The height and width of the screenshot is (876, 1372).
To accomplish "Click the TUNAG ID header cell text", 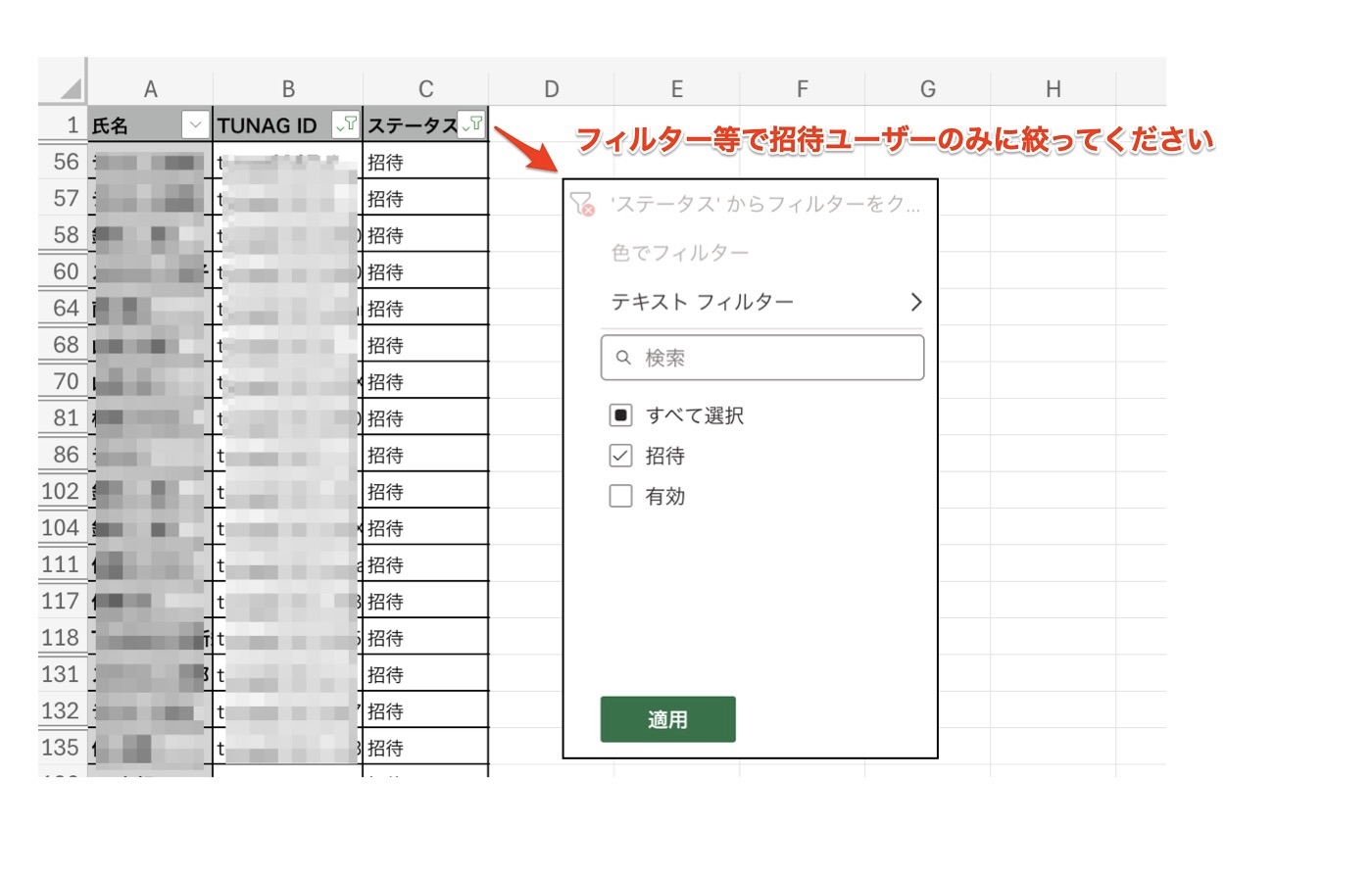I will coord(267,125).
